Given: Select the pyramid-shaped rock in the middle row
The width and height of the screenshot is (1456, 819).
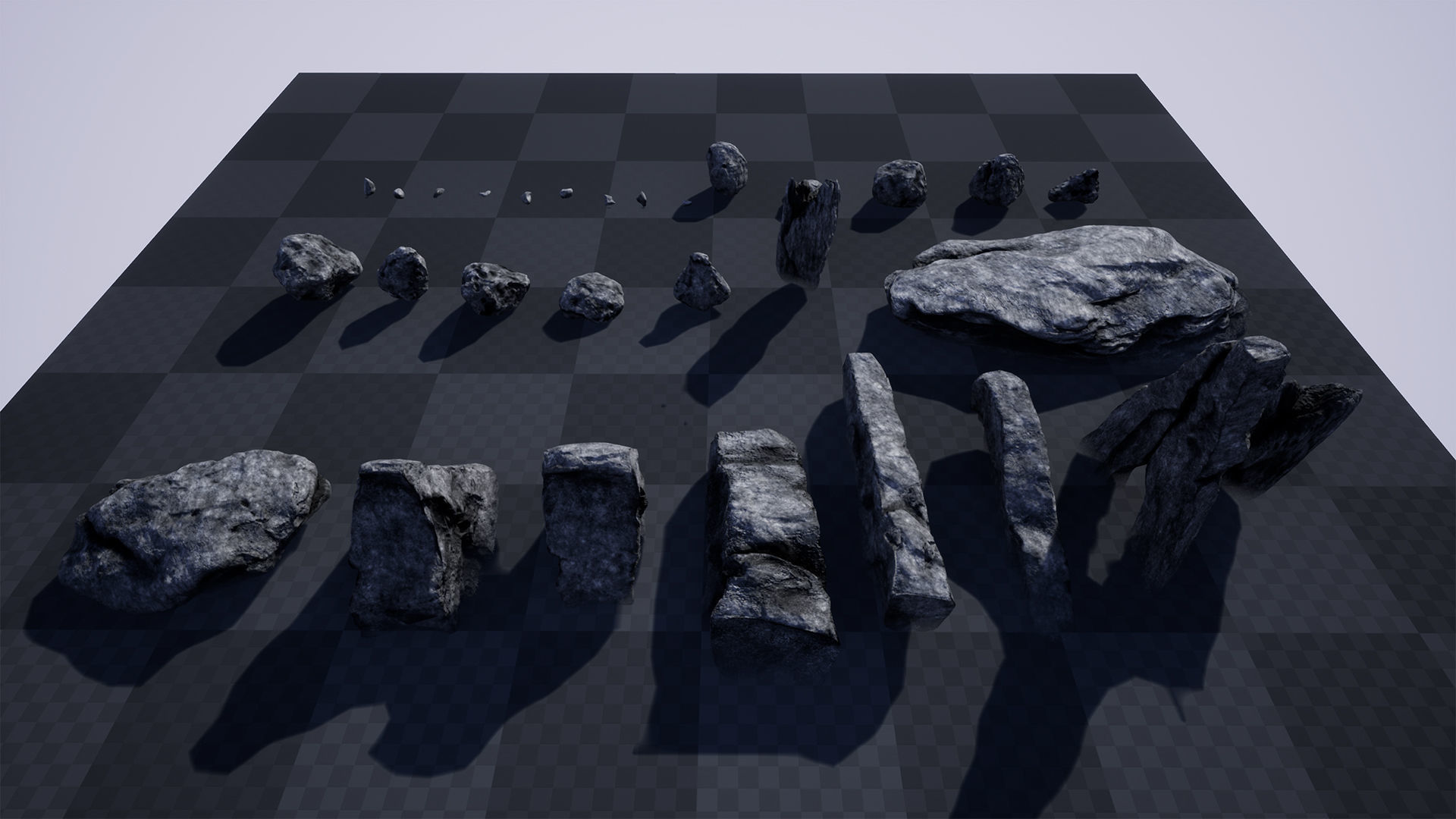Looking at the screenshot, I should coord(701,281).
